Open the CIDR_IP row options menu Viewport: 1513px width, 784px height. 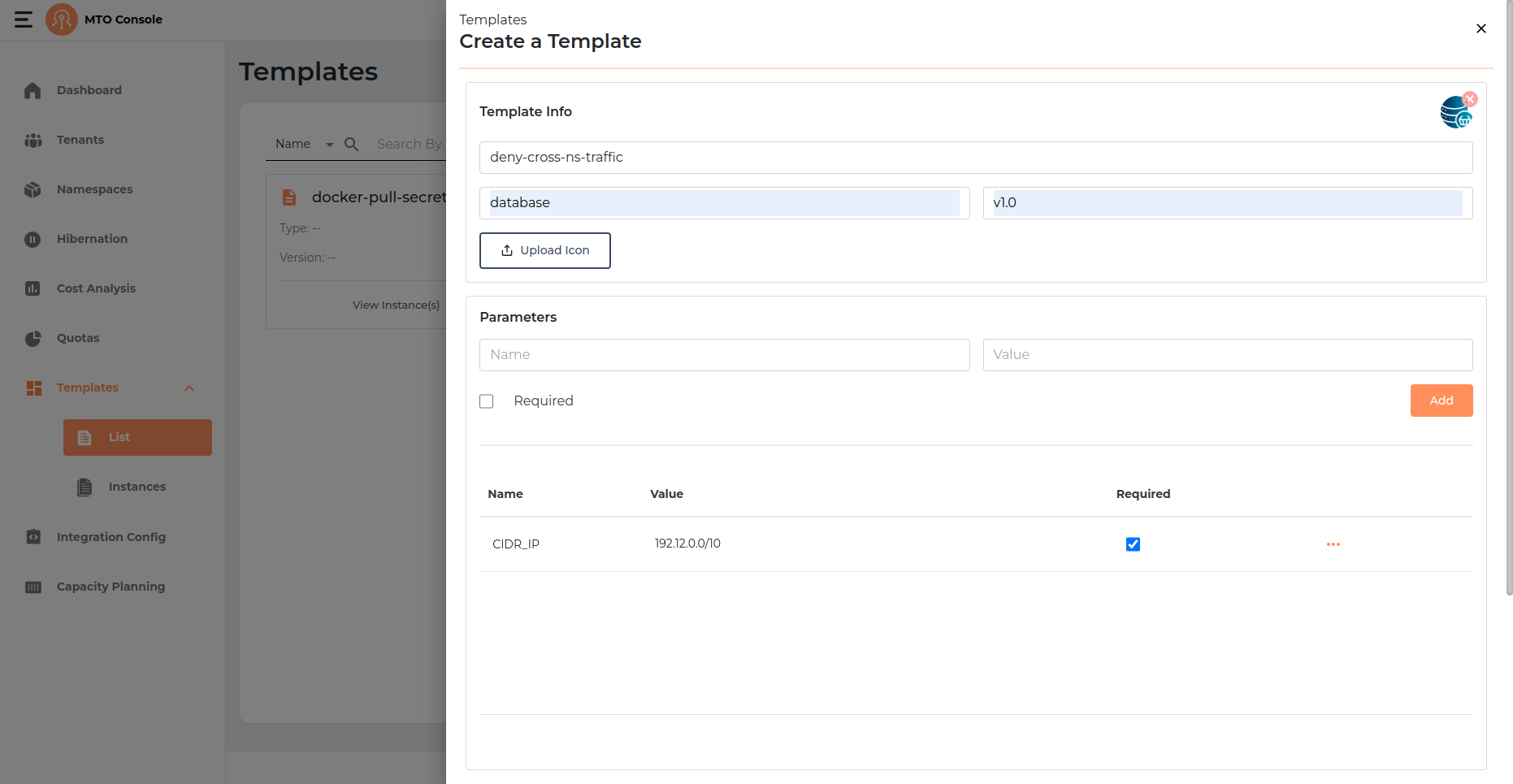1333,544
